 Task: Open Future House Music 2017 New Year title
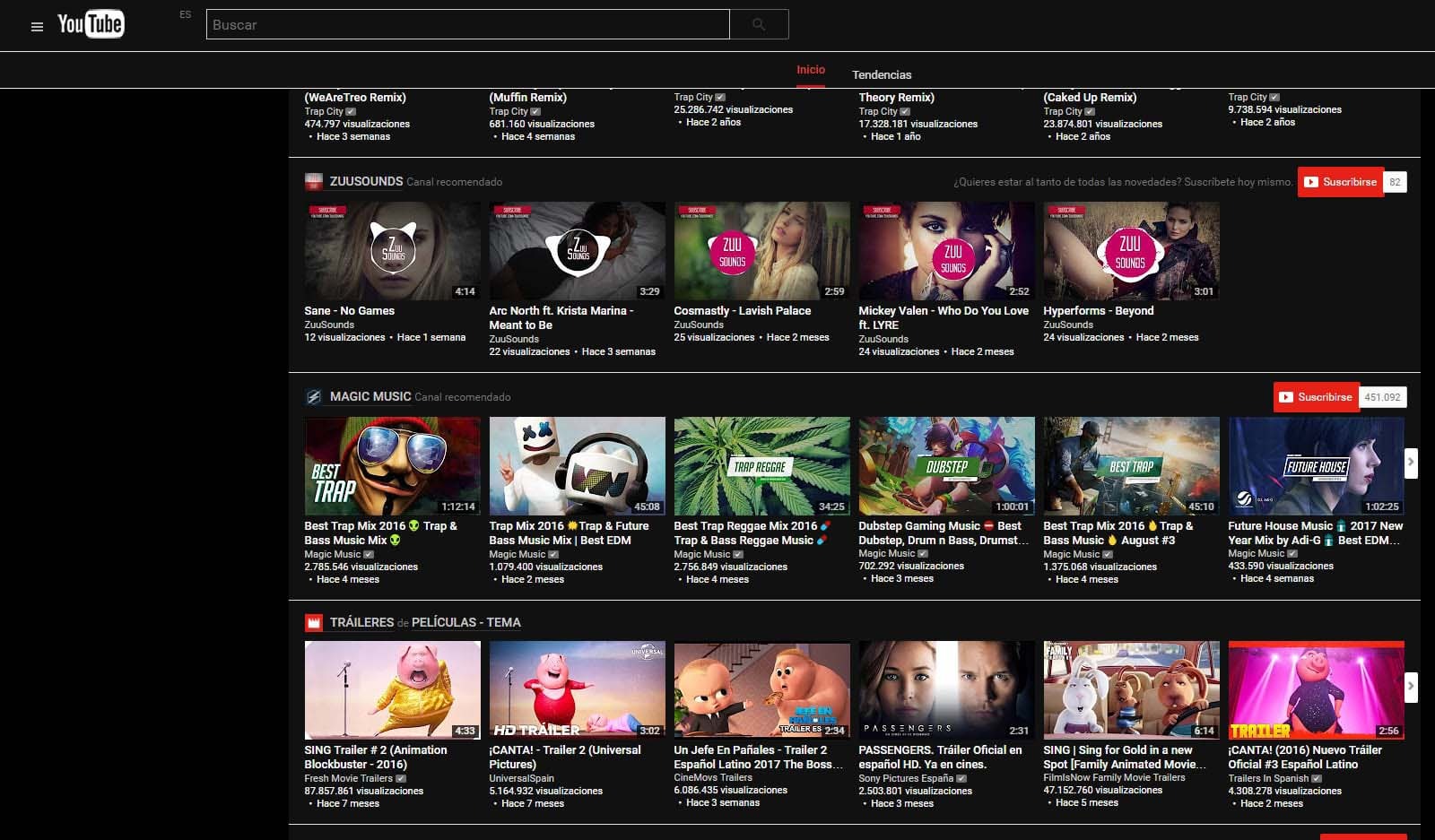pyautogui.click(x=1315, y=533)
